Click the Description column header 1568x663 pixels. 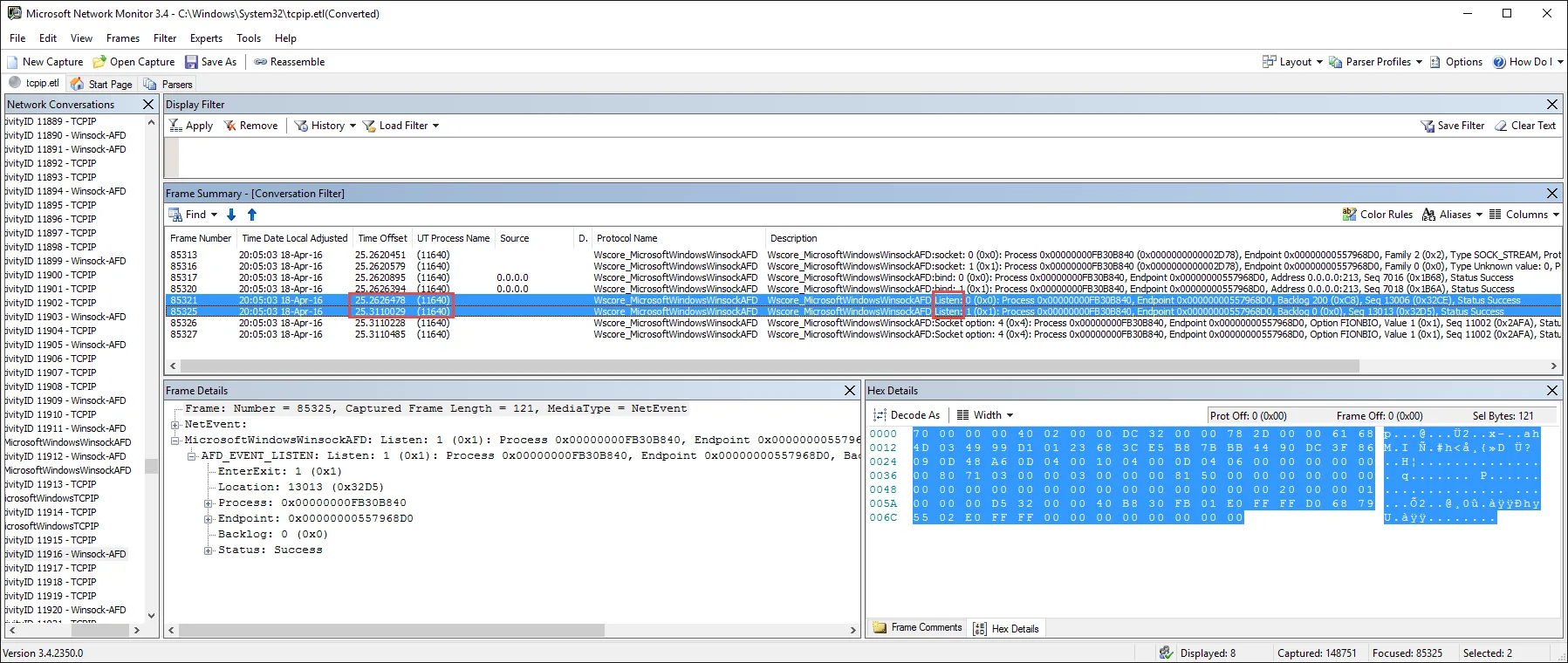tap(794, 238)
